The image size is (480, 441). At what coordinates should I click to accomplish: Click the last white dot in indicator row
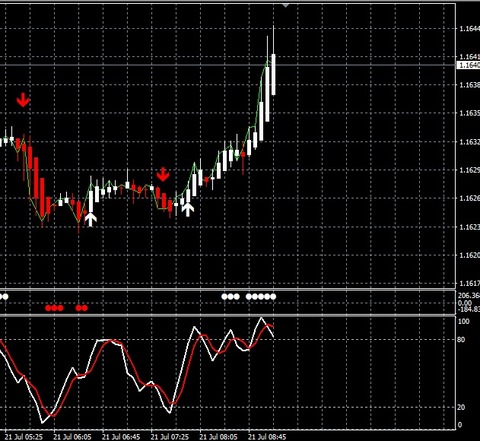click(x=273, y=296)
